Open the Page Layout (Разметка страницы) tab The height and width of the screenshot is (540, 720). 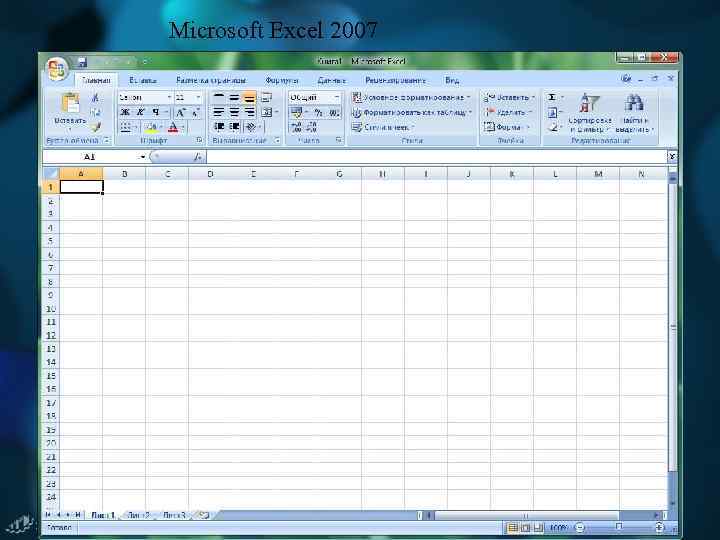[211, 80]
